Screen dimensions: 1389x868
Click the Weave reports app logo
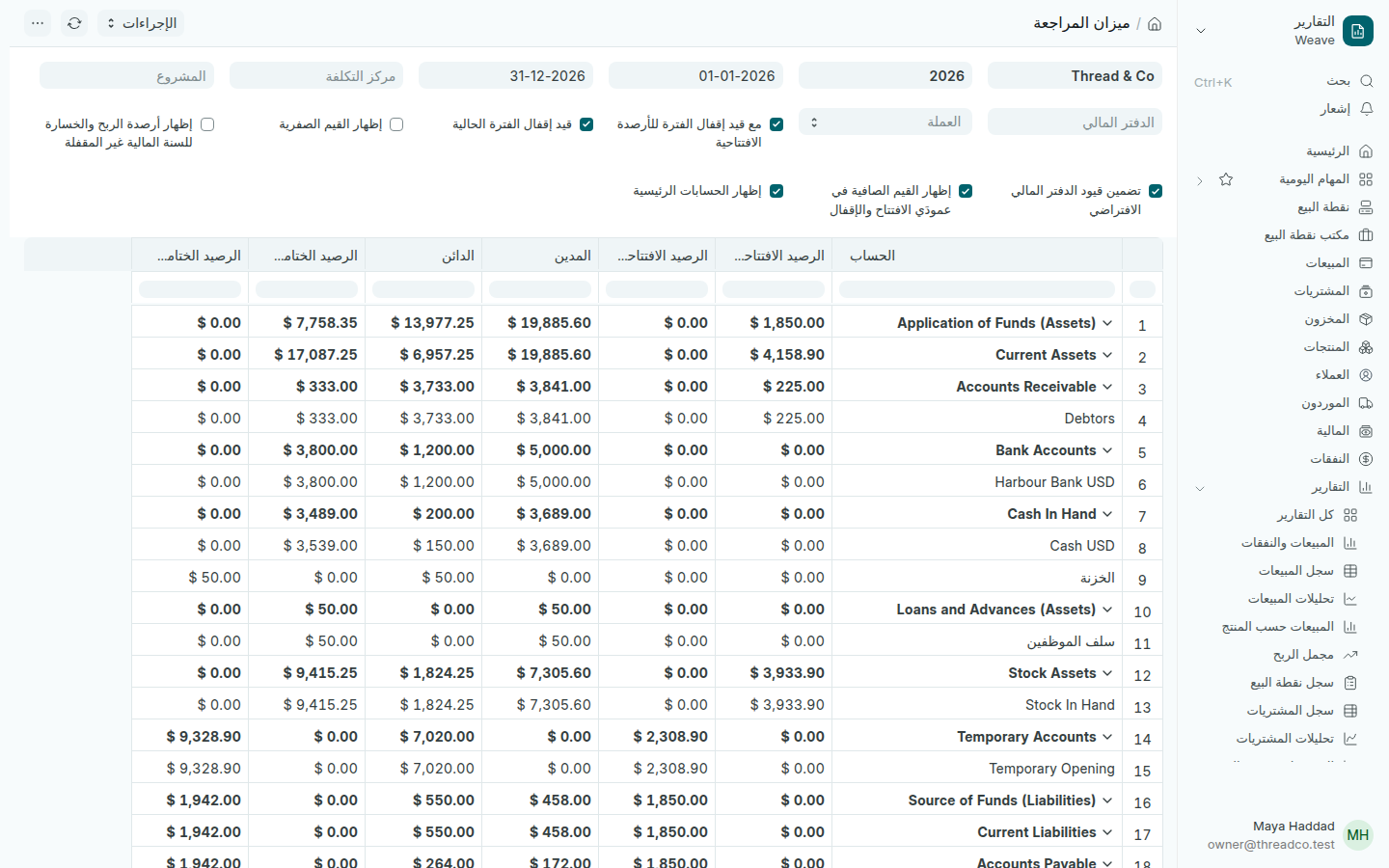pos(1358,31)
